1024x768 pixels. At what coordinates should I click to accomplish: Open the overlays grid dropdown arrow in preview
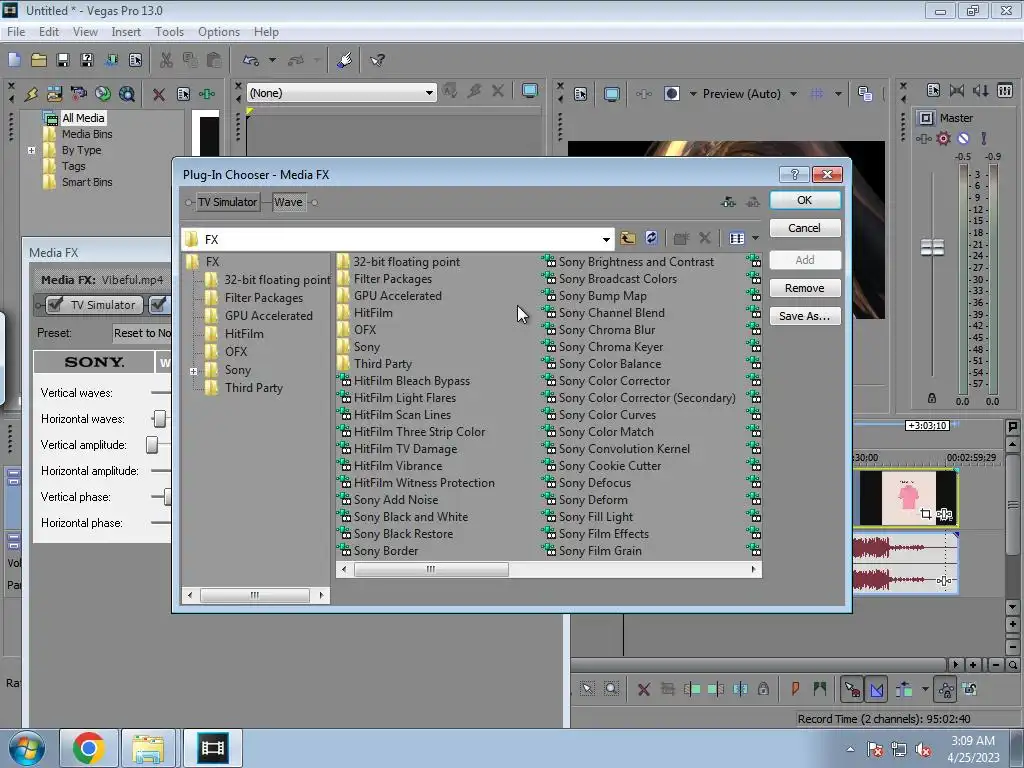click(838, 93)
